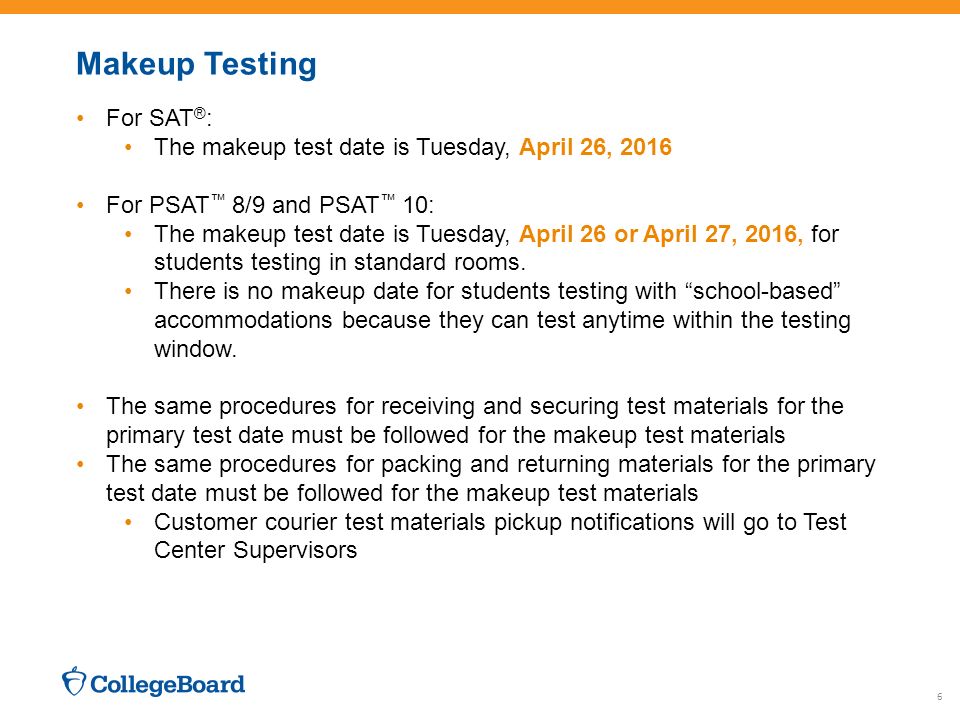The height and width of the screenshot is (720, 960).
Task: Click the orange April 26 or April 27, 2016 text
Action: (x=661, y=234)
